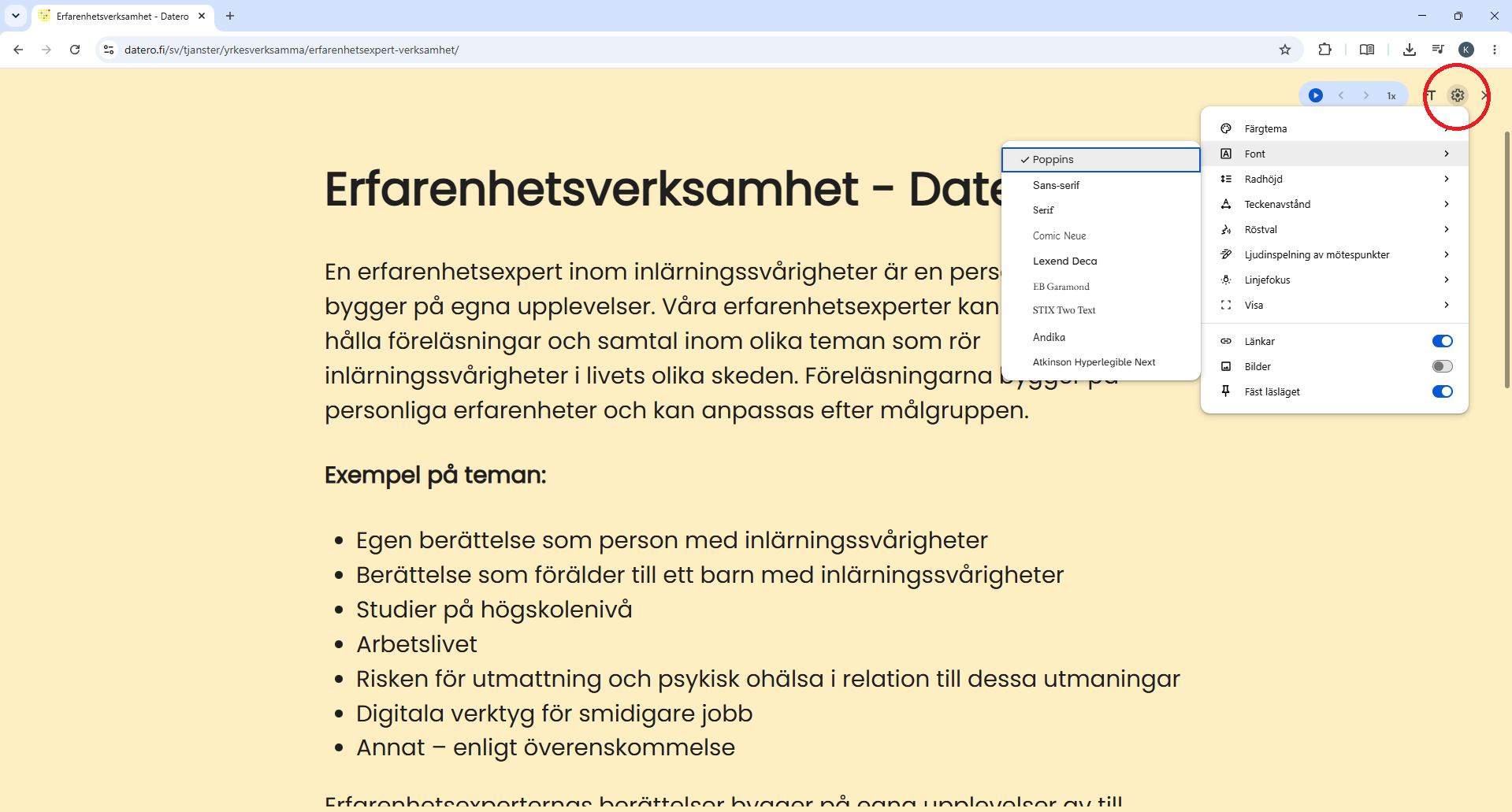Click the text size T icon
The height and width of the screenshot is (812, 1512).
[1432, 95]
